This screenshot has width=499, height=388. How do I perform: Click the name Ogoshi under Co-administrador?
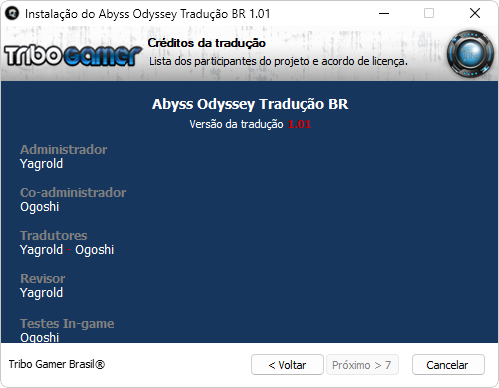pos(39,207)
